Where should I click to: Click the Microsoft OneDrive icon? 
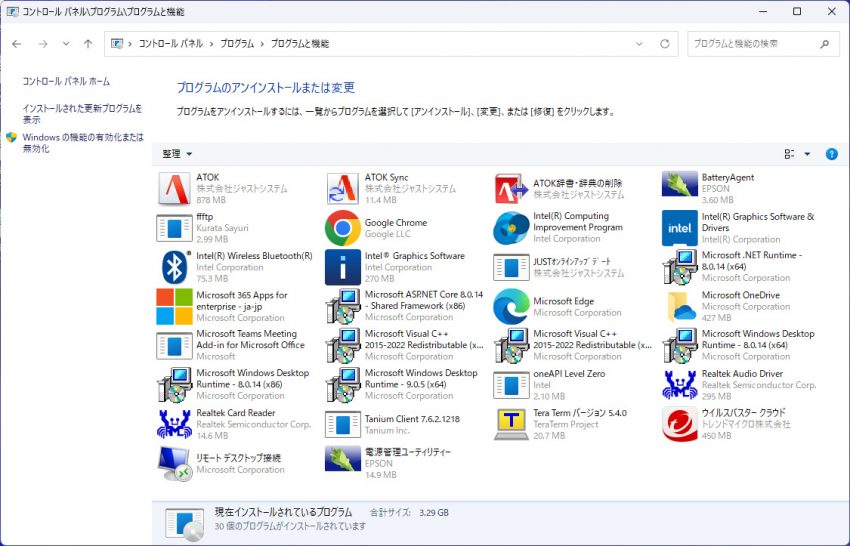coord(680,306)
